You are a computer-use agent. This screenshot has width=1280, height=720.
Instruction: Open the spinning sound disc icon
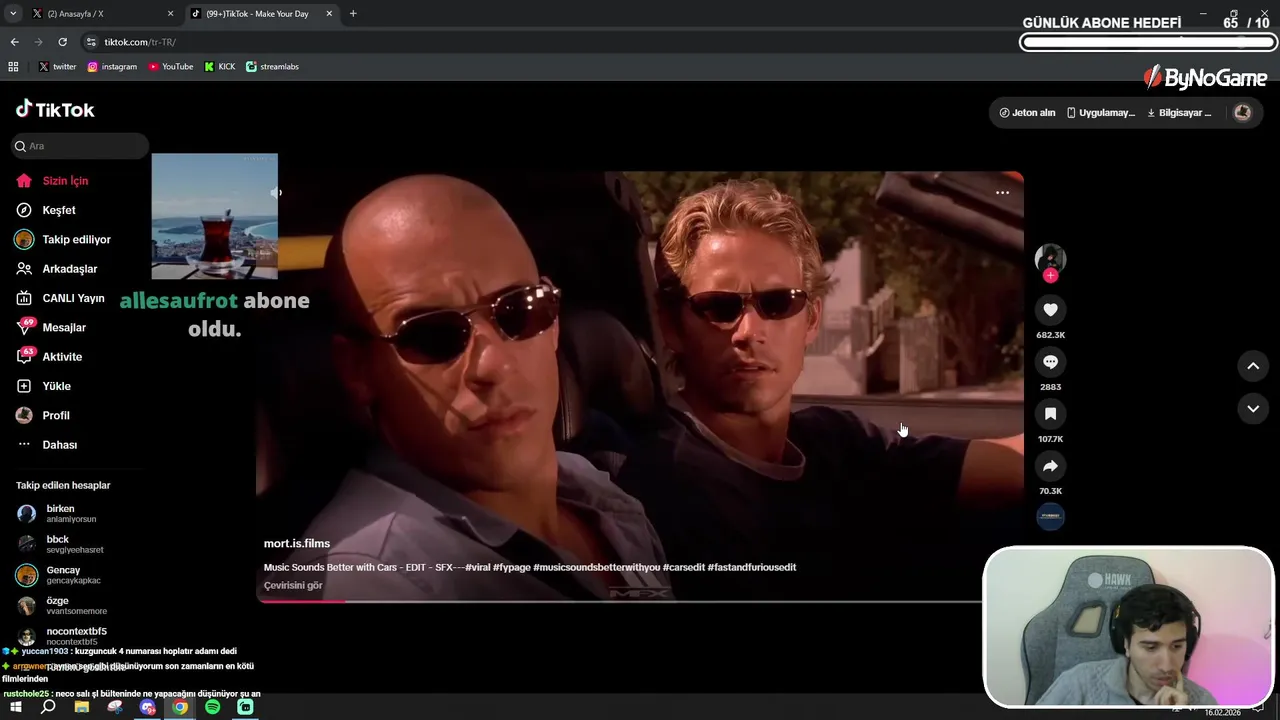[1050, 517]
